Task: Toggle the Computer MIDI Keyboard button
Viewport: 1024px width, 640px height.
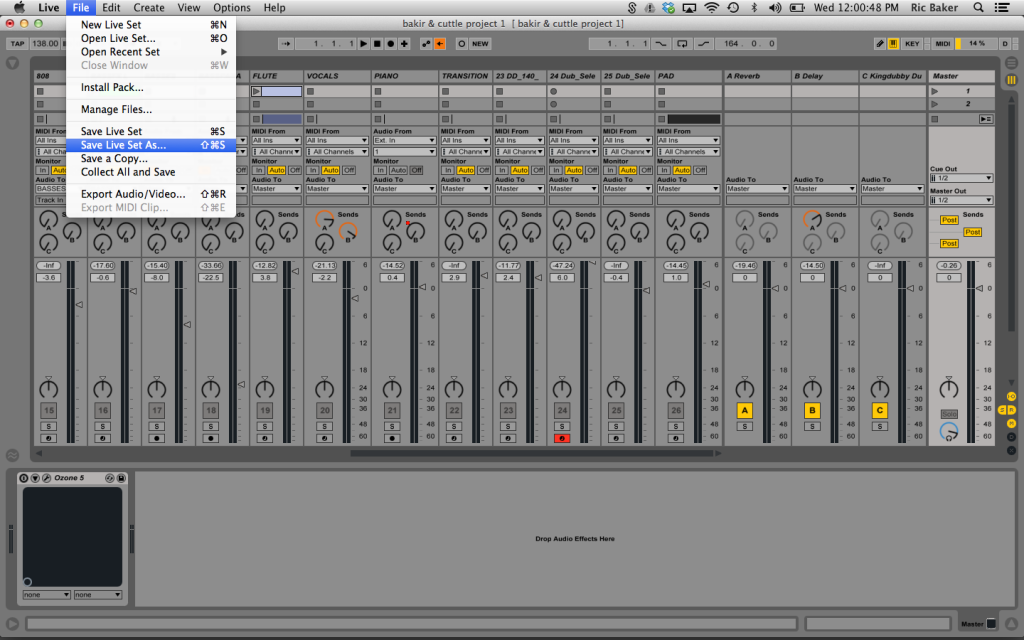Action: click(x=893, y=44)
